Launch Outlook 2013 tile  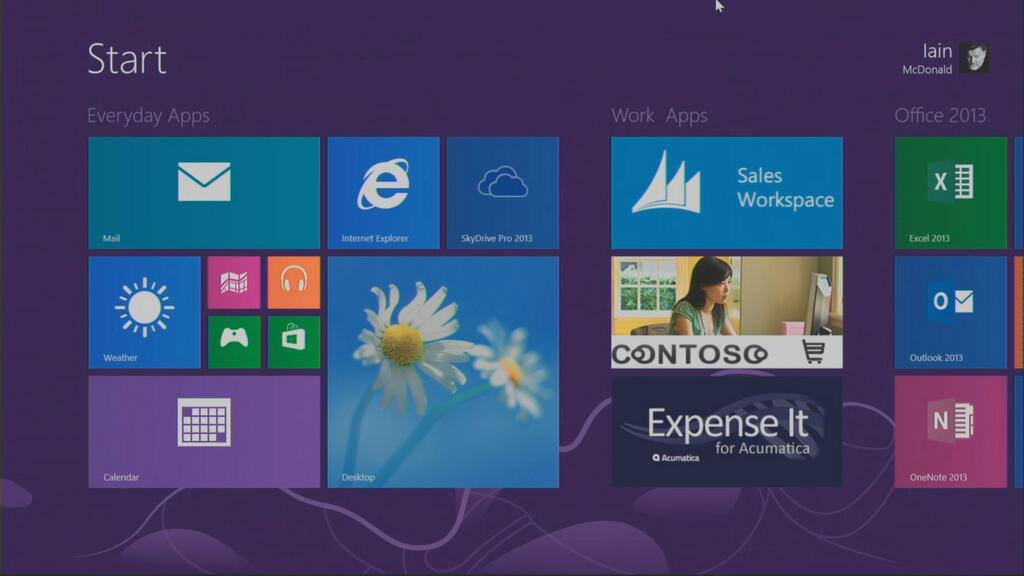(951, 312)
